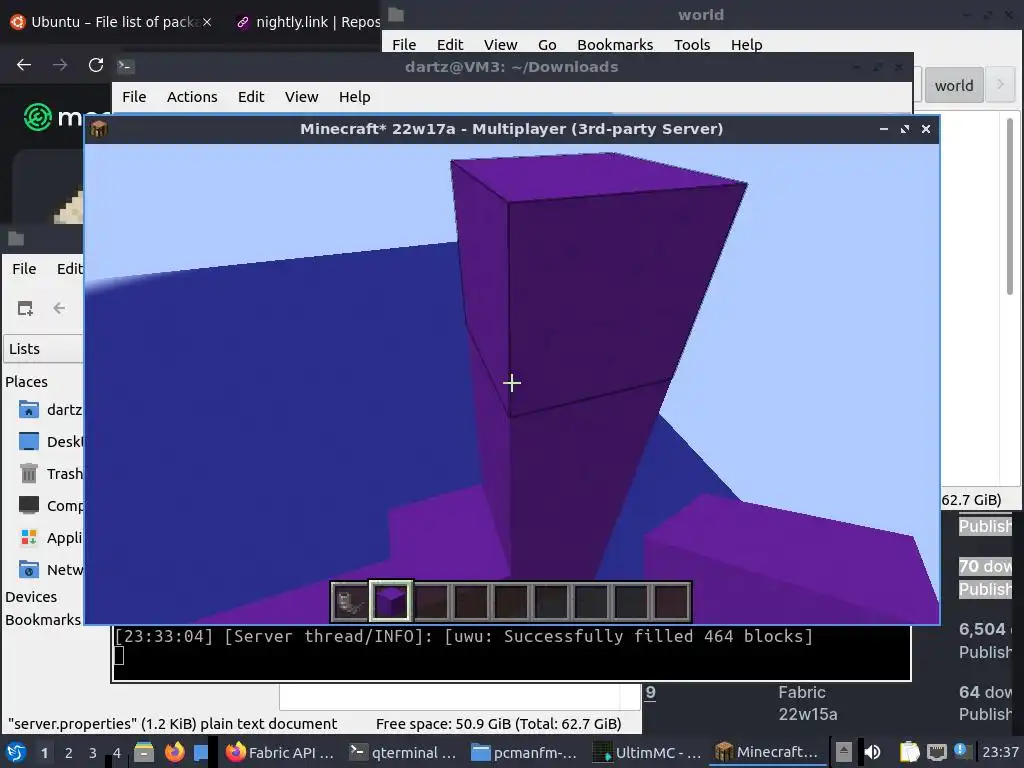Click the Minecraft window icon in titlebar
This screenshot has width=1024, height=768.
click(99, 129)
